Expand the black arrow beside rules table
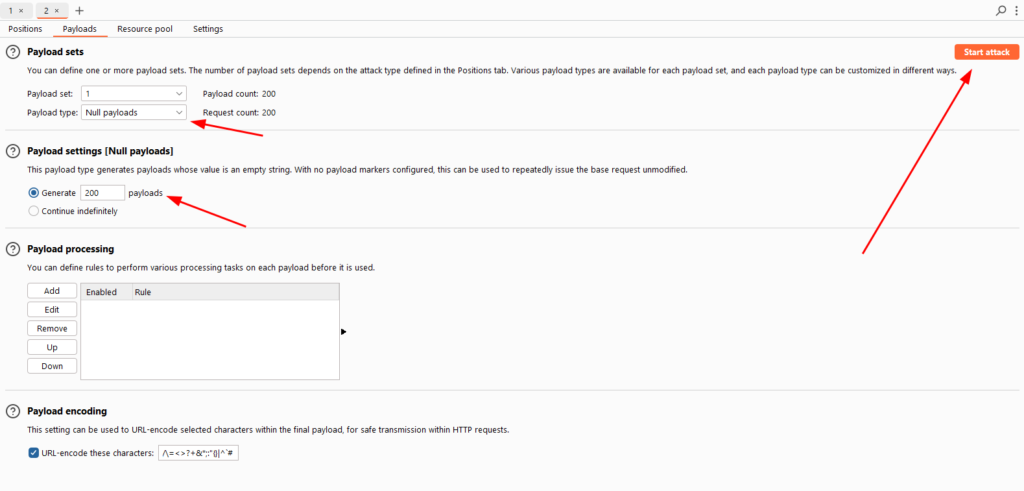 tap(344, 332)
